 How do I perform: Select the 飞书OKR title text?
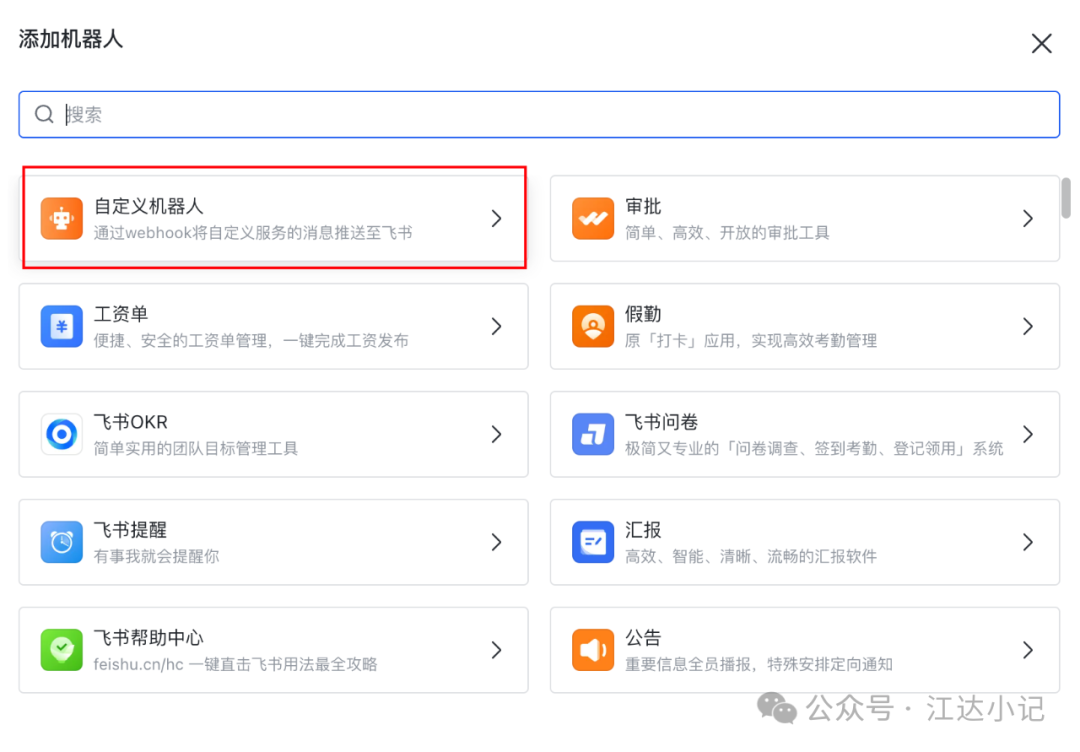pos(131,422)
